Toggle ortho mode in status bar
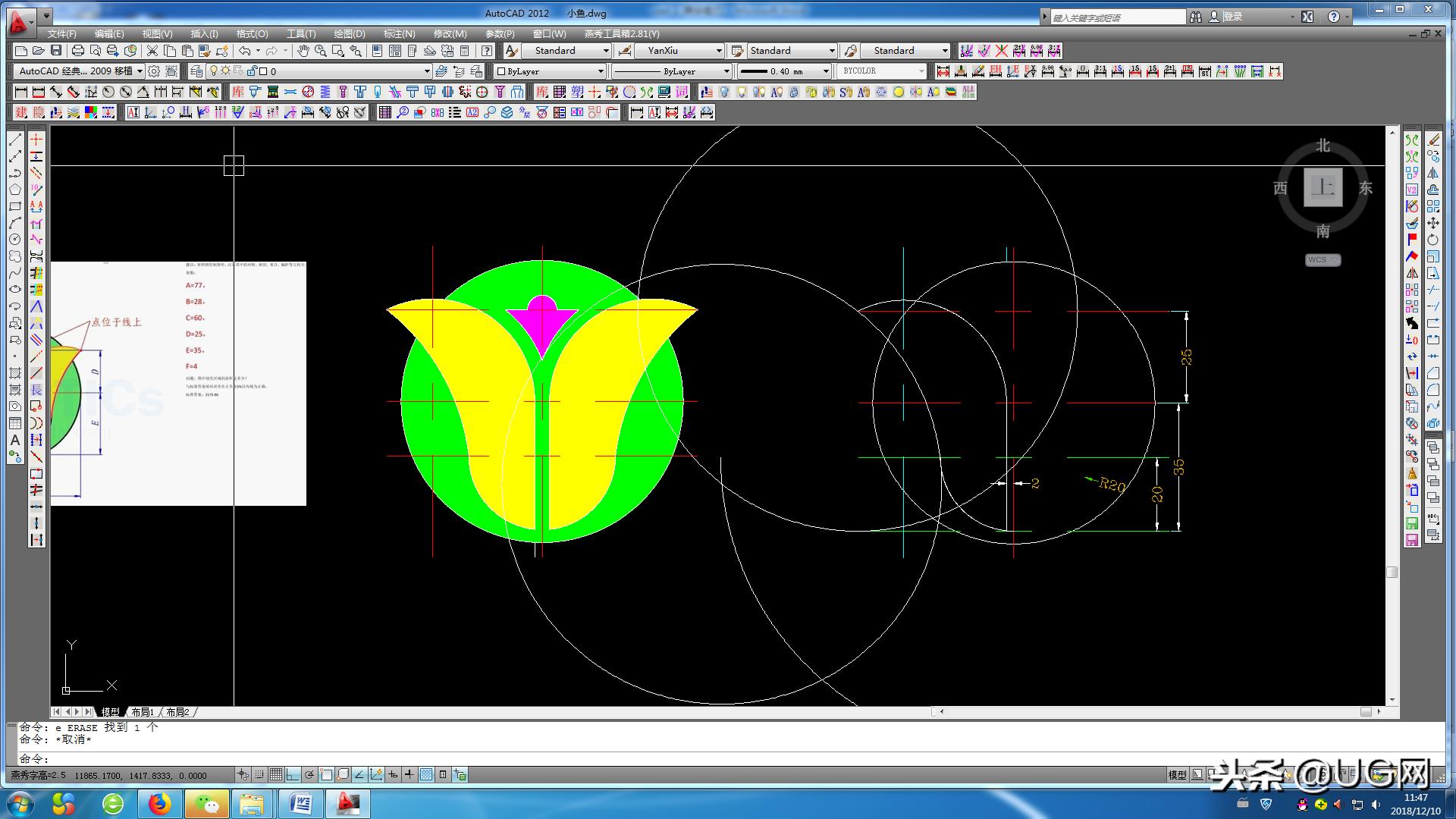This screenshot has height=819, width=1456. point(293,774)
